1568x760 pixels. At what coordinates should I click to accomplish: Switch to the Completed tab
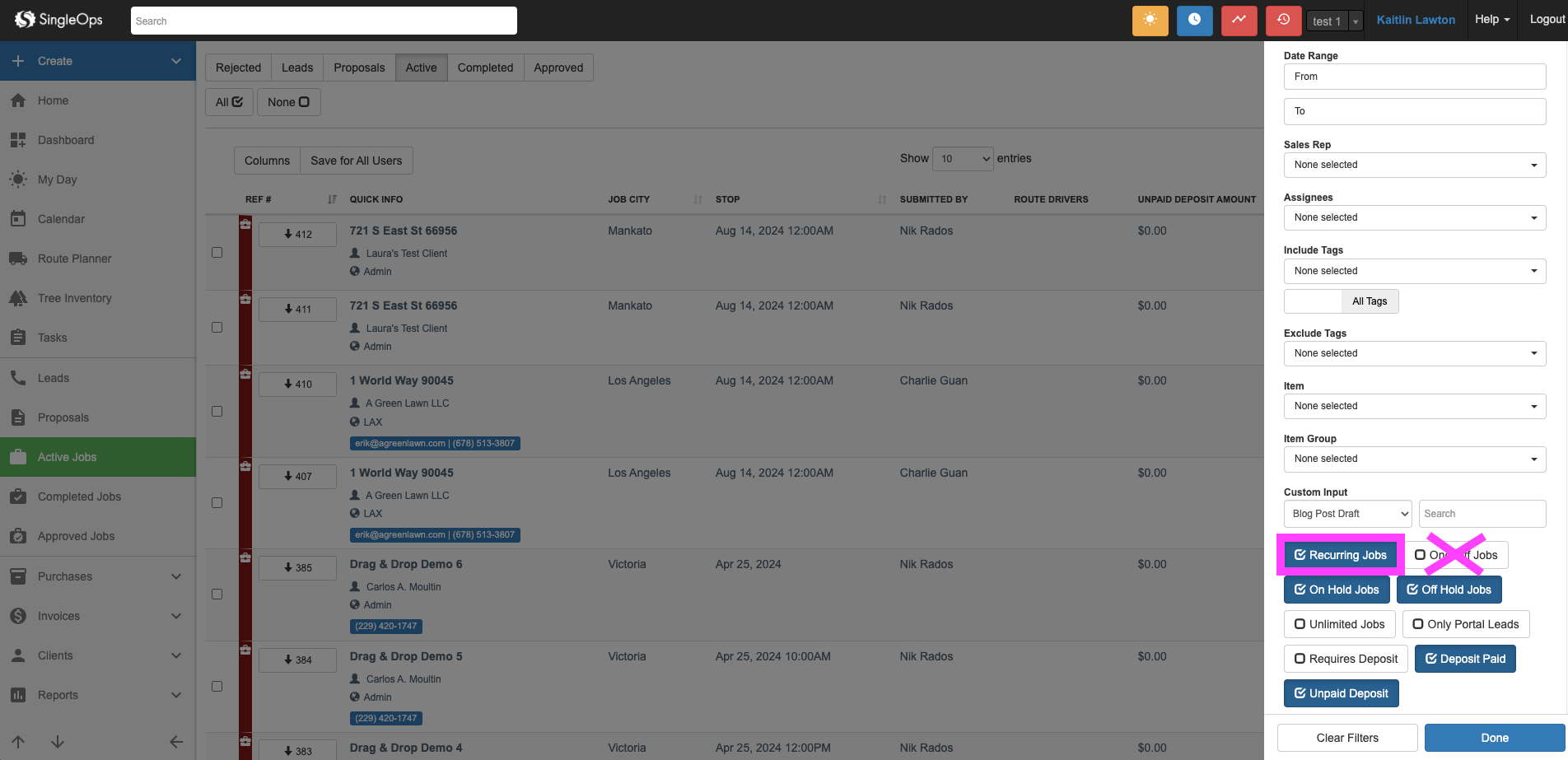[485, 68]
